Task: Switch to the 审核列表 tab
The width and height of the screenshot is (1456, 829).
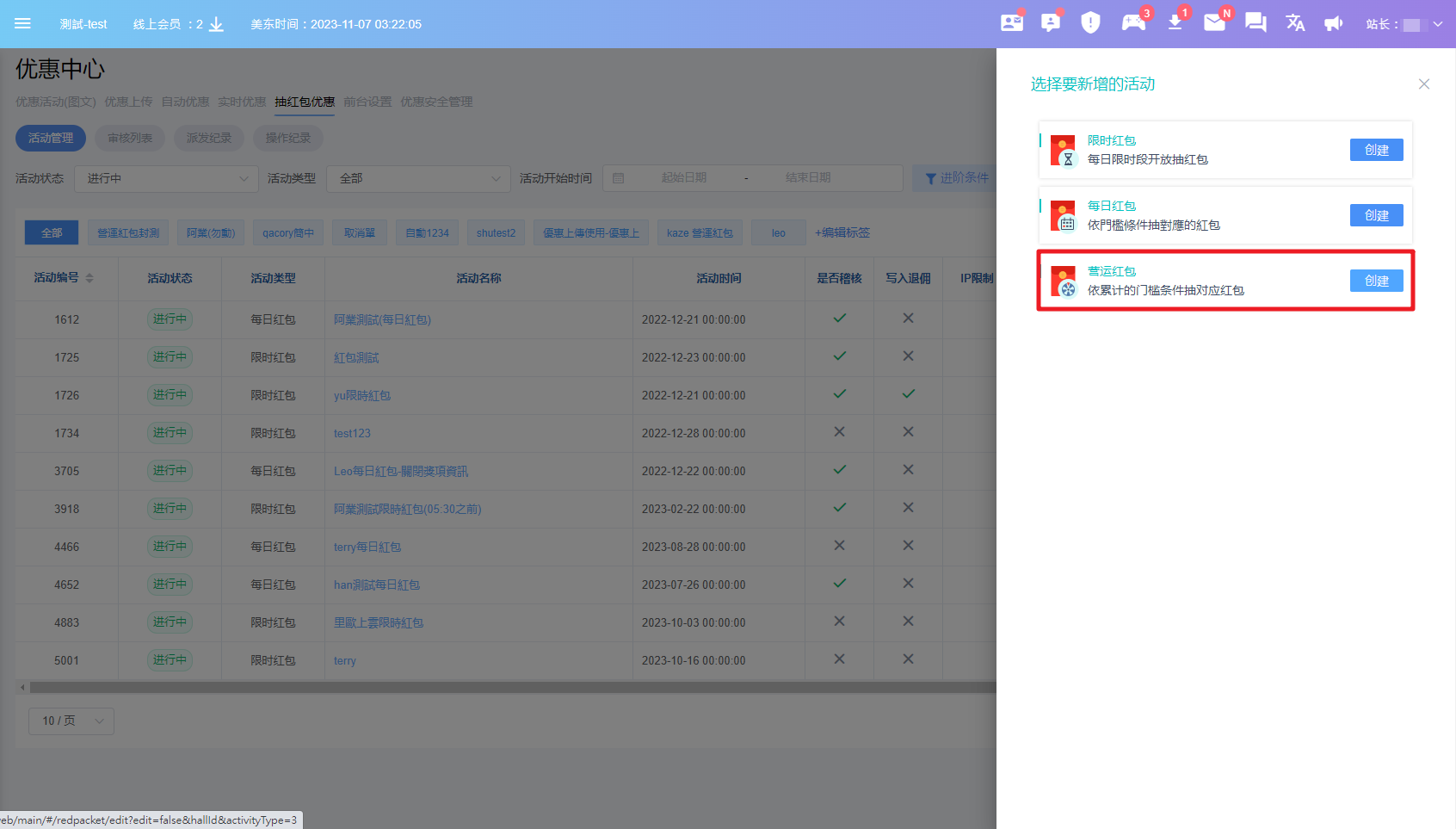Action: coord(130,138)
